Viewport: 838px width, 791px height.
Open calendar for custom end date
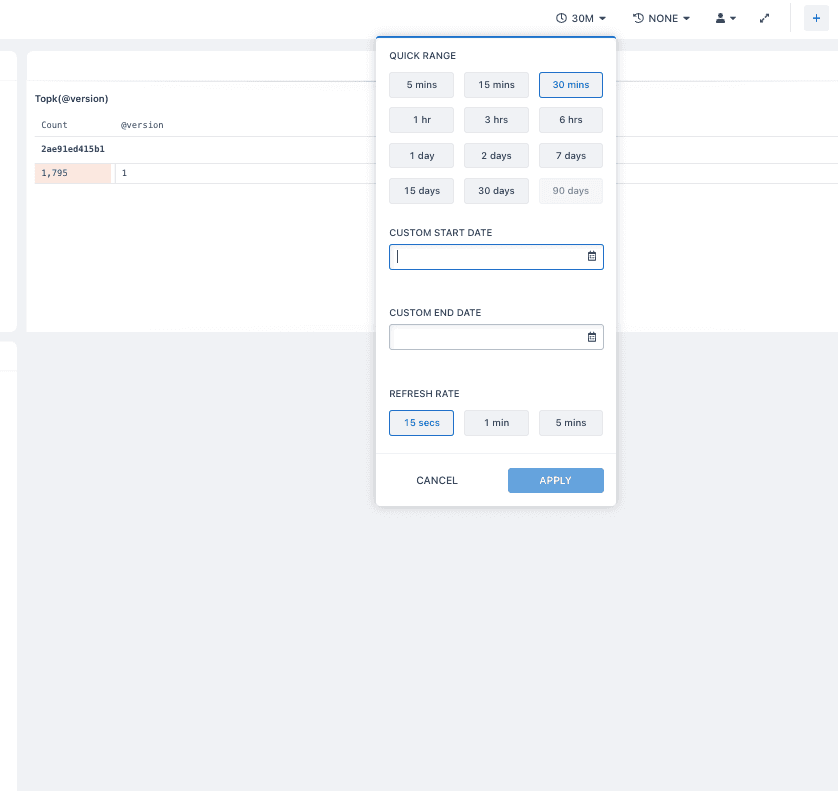coord(592,337)
